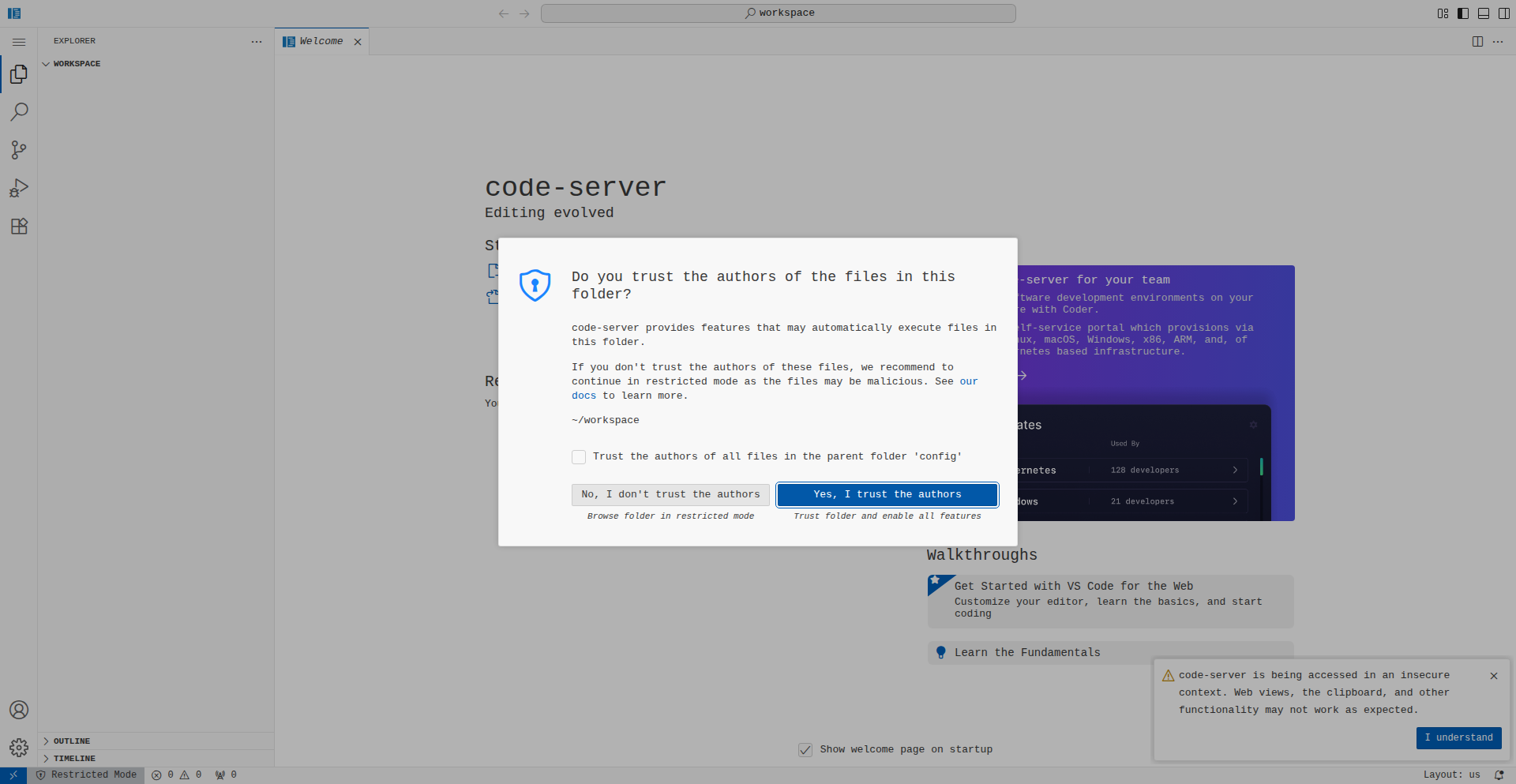Split the editor right
This screenshot has height=784, width=1516.
point(1477,42)
